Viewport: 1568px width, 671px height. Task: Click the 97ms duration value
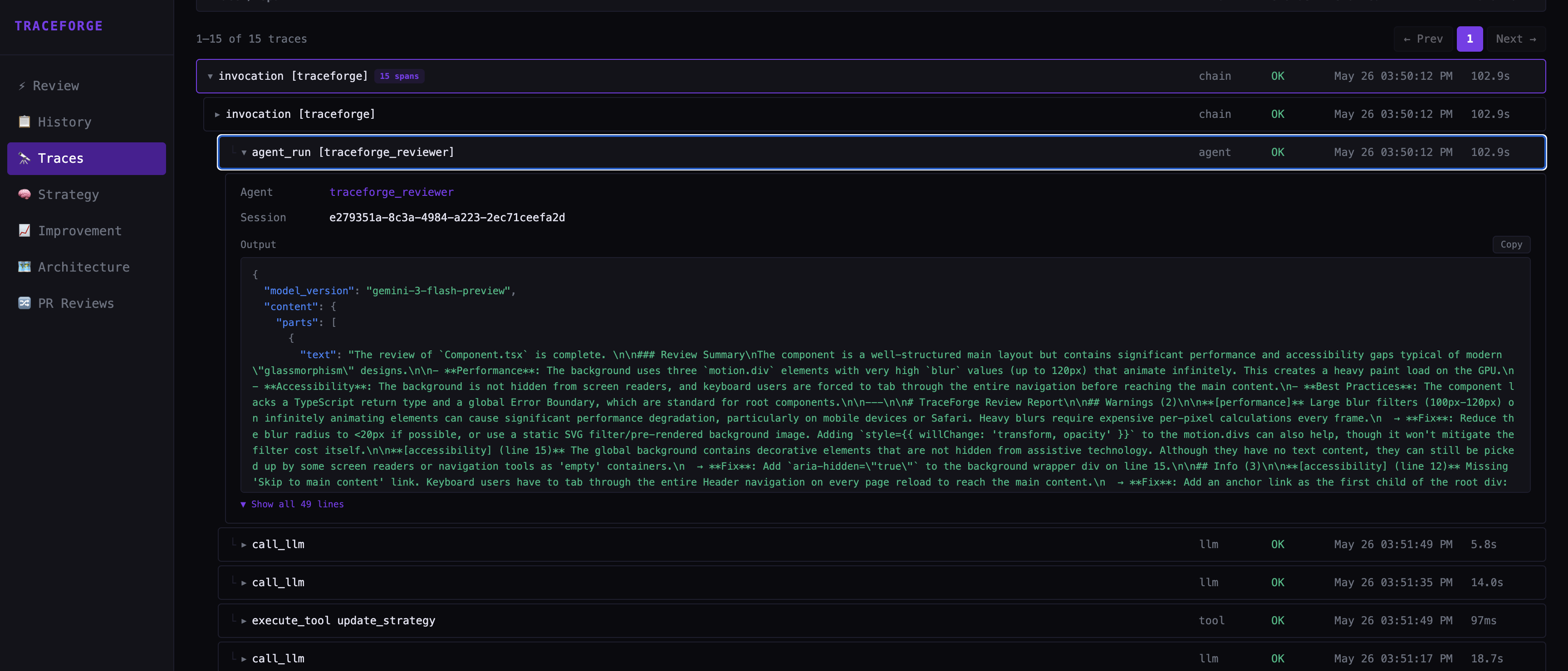1484,621
